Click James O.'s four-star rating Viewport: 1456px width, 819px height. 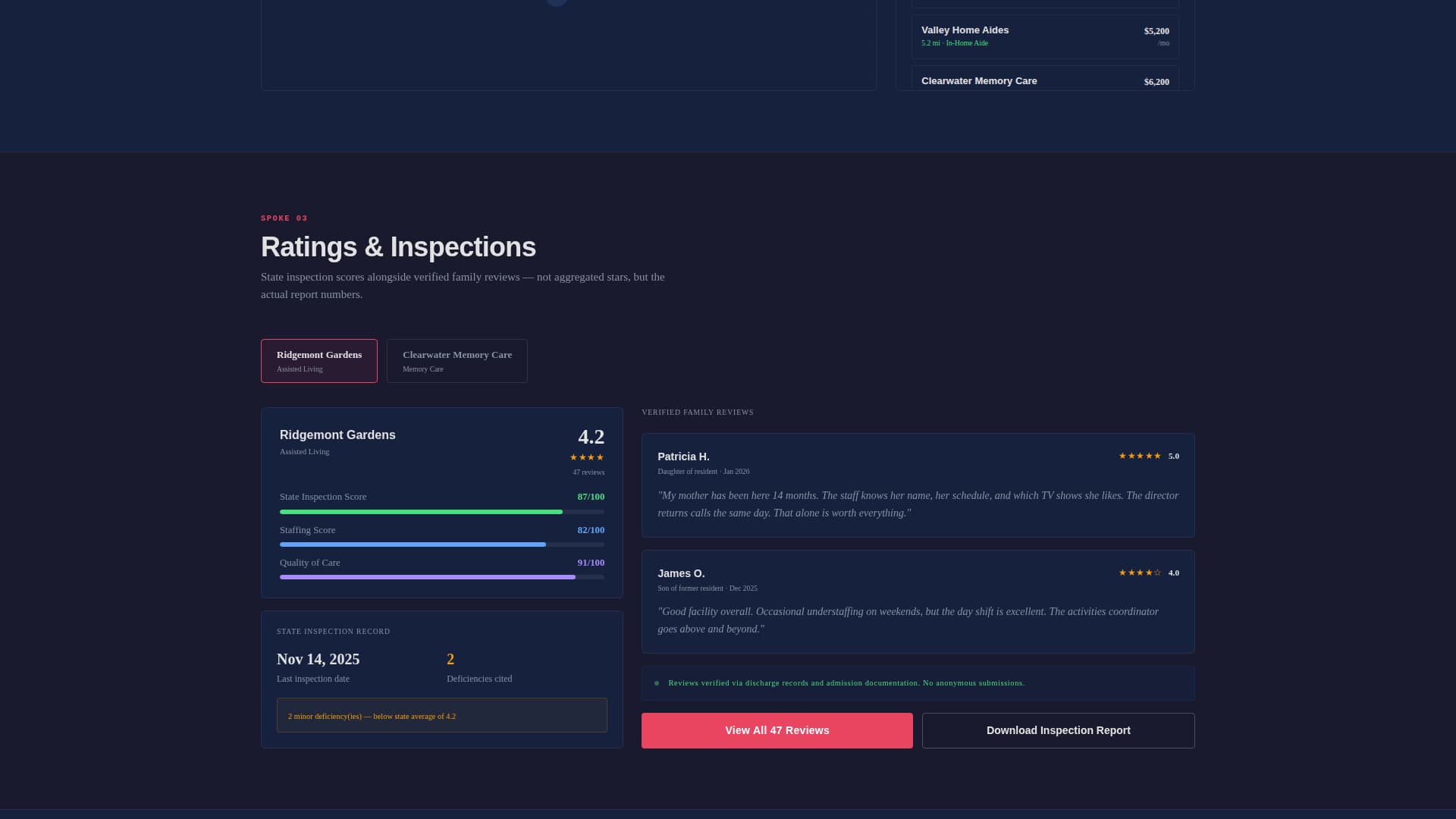click(x=1140, y=573)
